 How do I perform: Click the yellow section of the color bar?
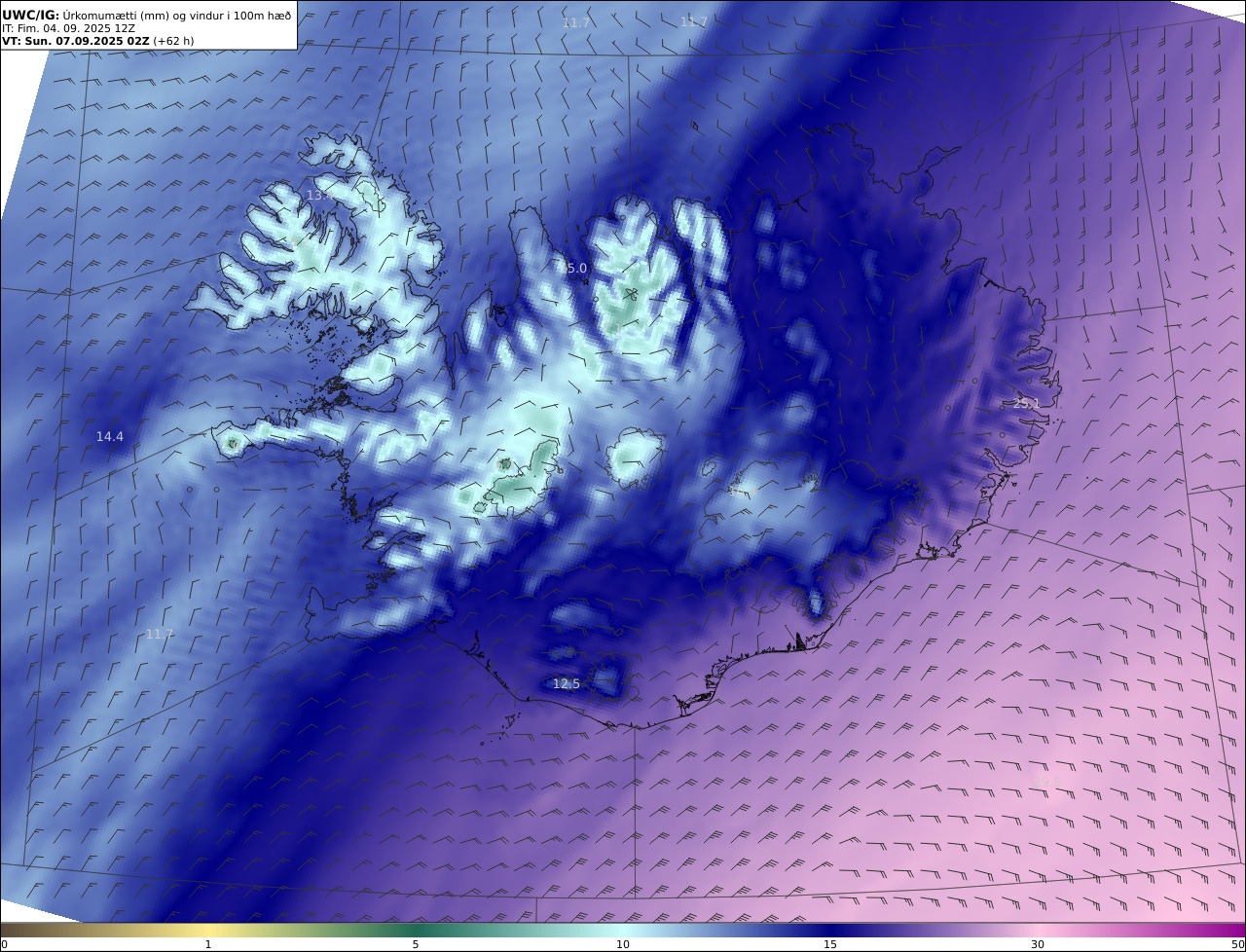coord(207,930)
